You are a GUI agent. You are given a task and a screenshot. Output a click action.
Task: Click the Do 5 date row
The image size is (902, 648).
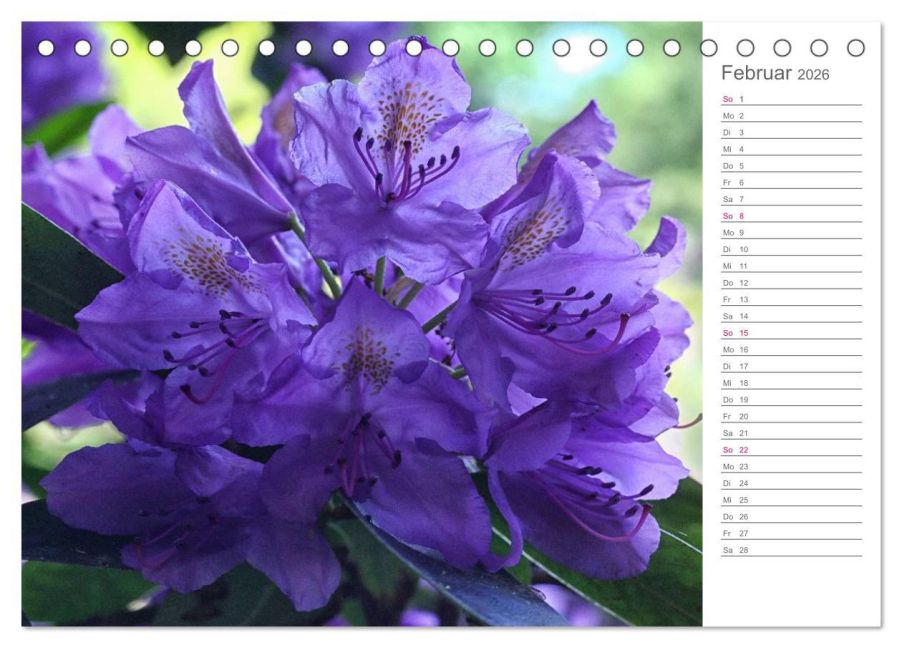coord(792,166)
